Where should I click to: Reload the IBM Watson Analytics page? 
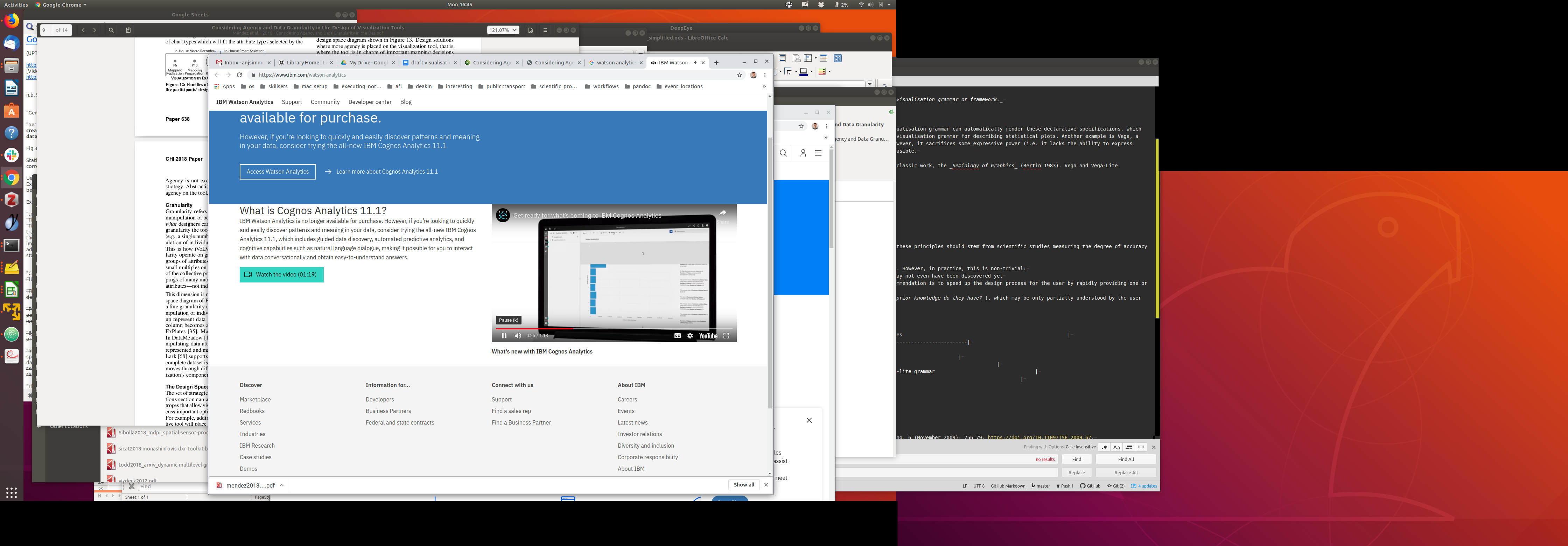239,75
